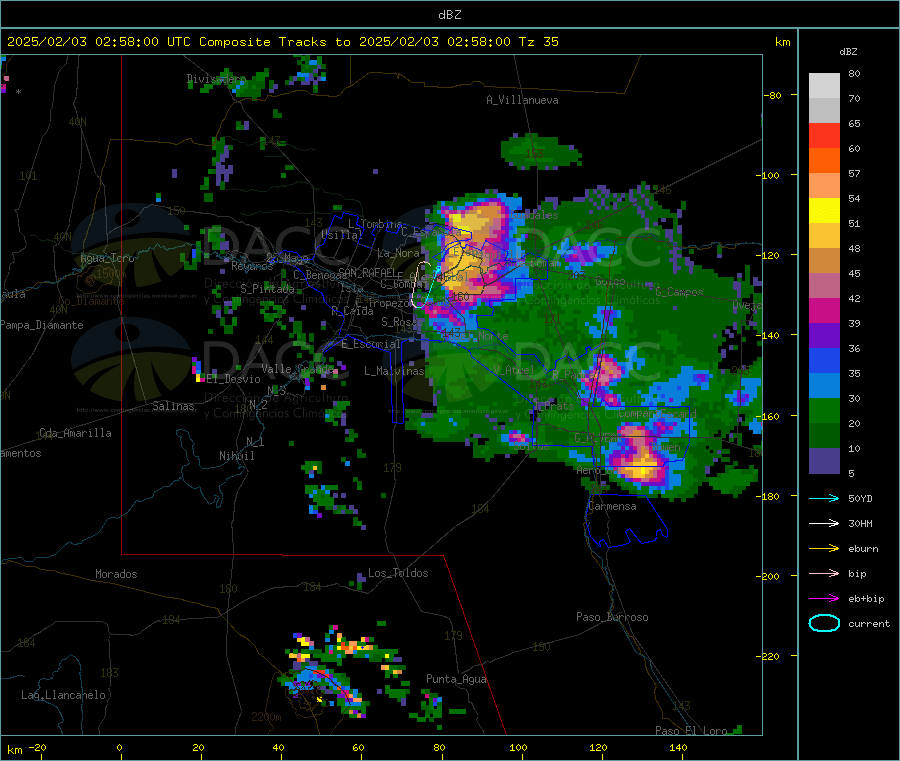The height and width of the screenshot is (761, 900).
Task: Click the 'eb+bip' legend label
Action: tap(866, 599)
